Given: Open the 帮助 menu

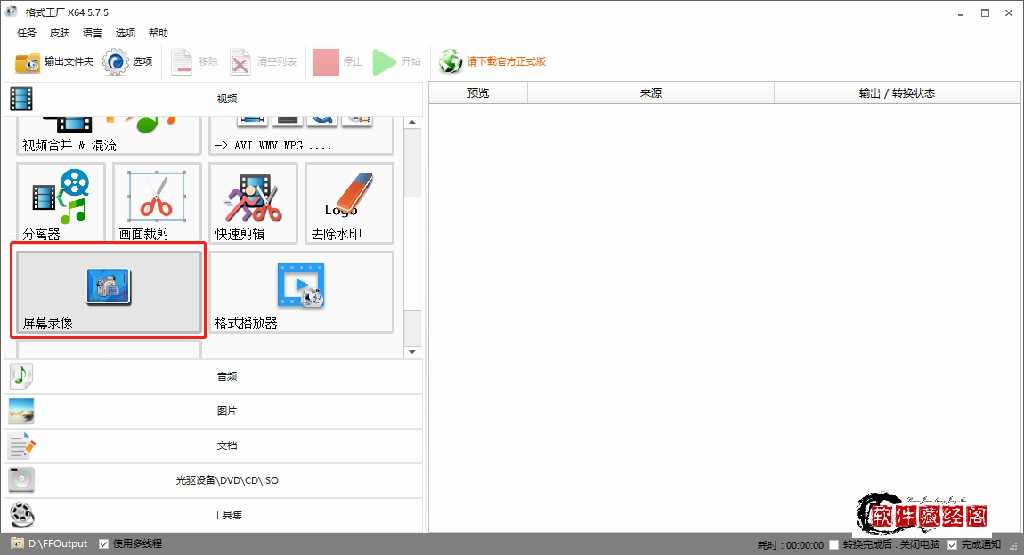Looking at the screenshot, I should tap(158, 33).
